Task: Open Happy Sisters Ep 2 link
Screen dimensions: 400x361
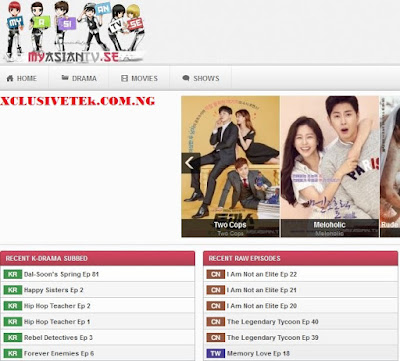Action: (54, 290)
